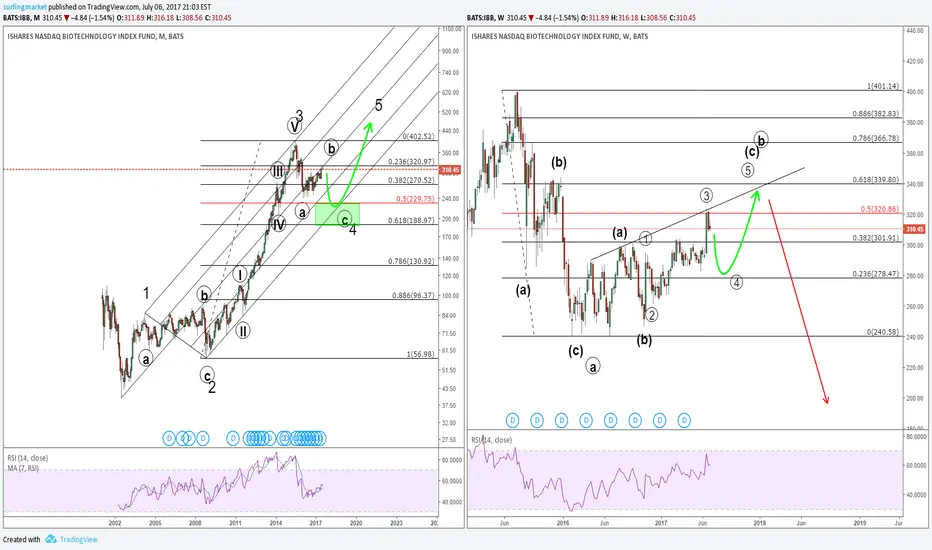Click the first D dividend marker on weekly chart

coord(512,420)
